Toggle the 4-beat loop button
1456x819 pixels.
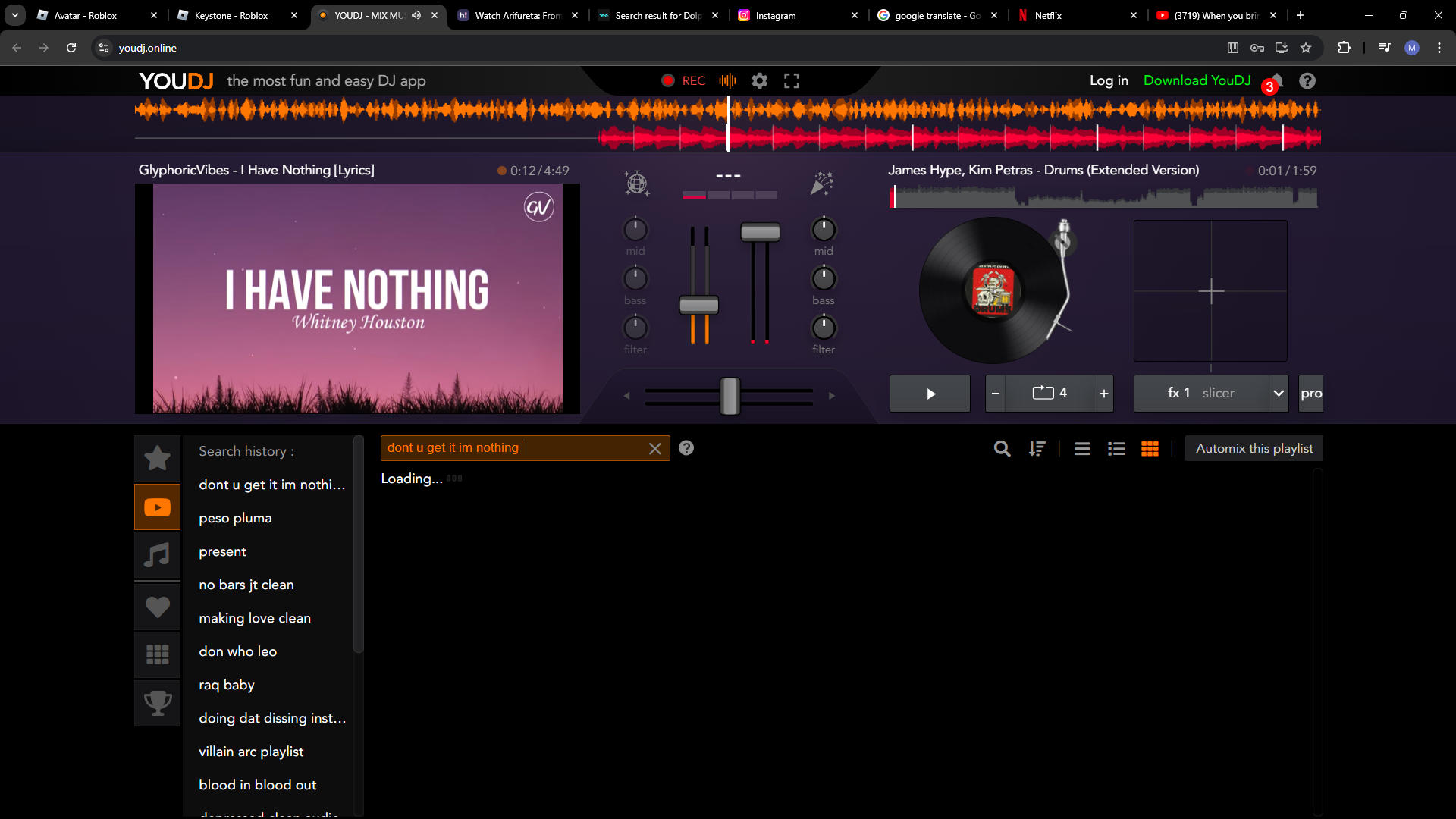[1050, 394]
